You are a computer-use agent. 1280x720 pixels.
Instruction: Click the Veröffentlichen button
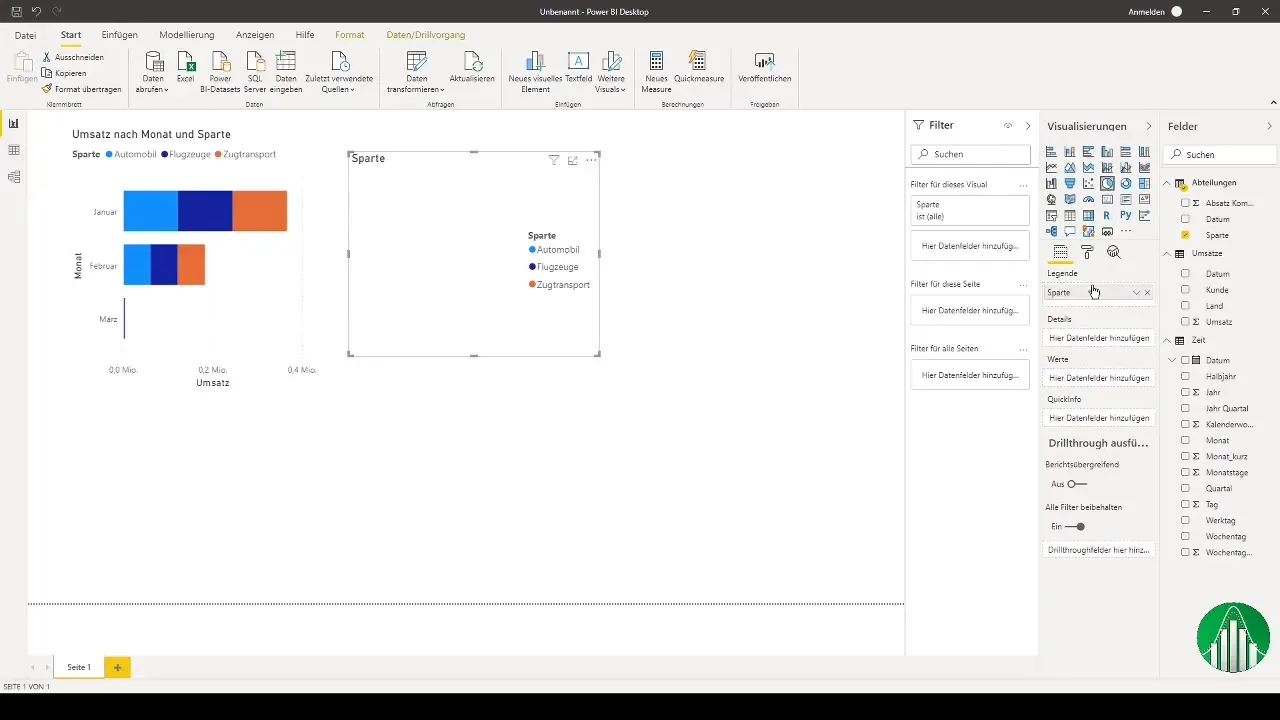click(765, 67)
